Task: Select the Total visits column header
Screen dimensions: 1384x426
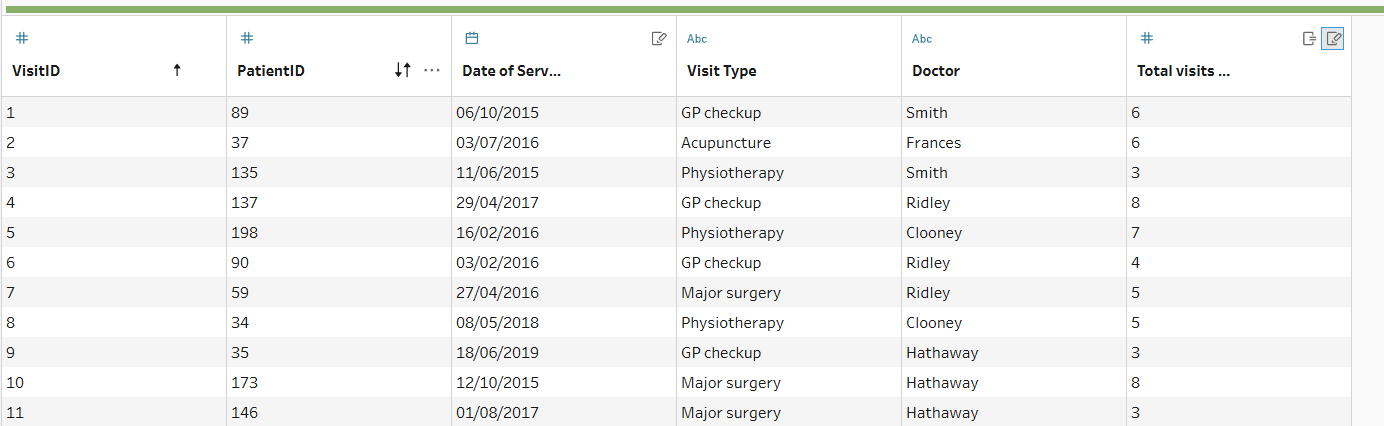Action: tap(1183, 71)
